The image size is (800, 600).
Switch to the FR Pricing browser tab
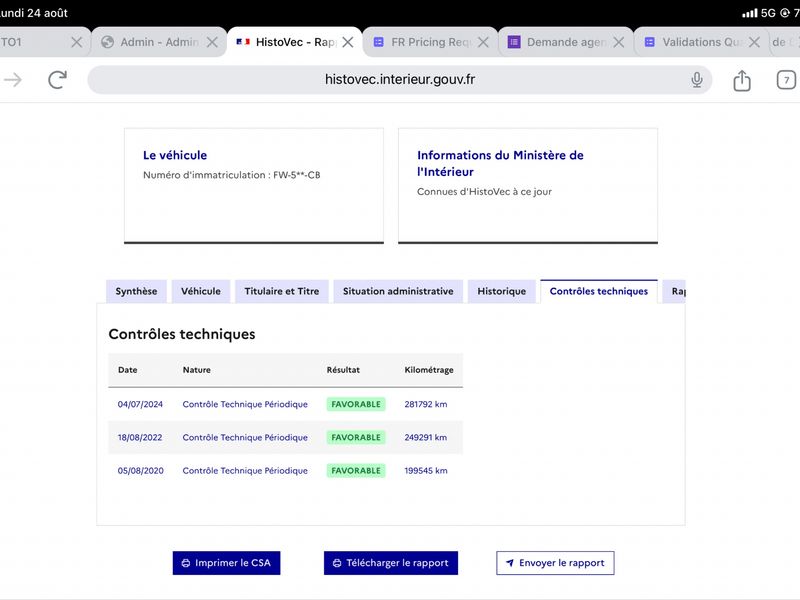430,42
